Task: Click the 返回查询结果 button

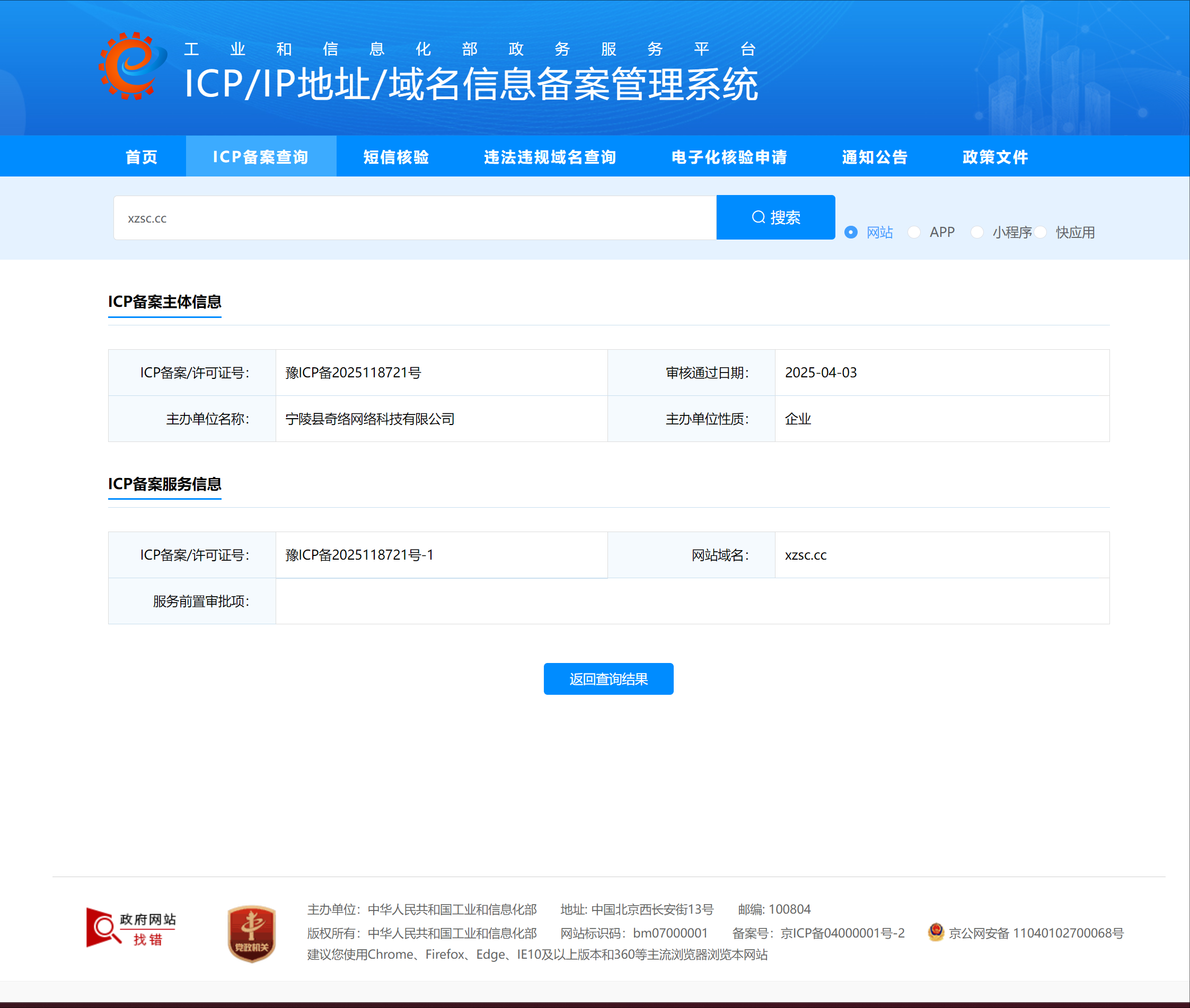Action: (x=608, y=679)
